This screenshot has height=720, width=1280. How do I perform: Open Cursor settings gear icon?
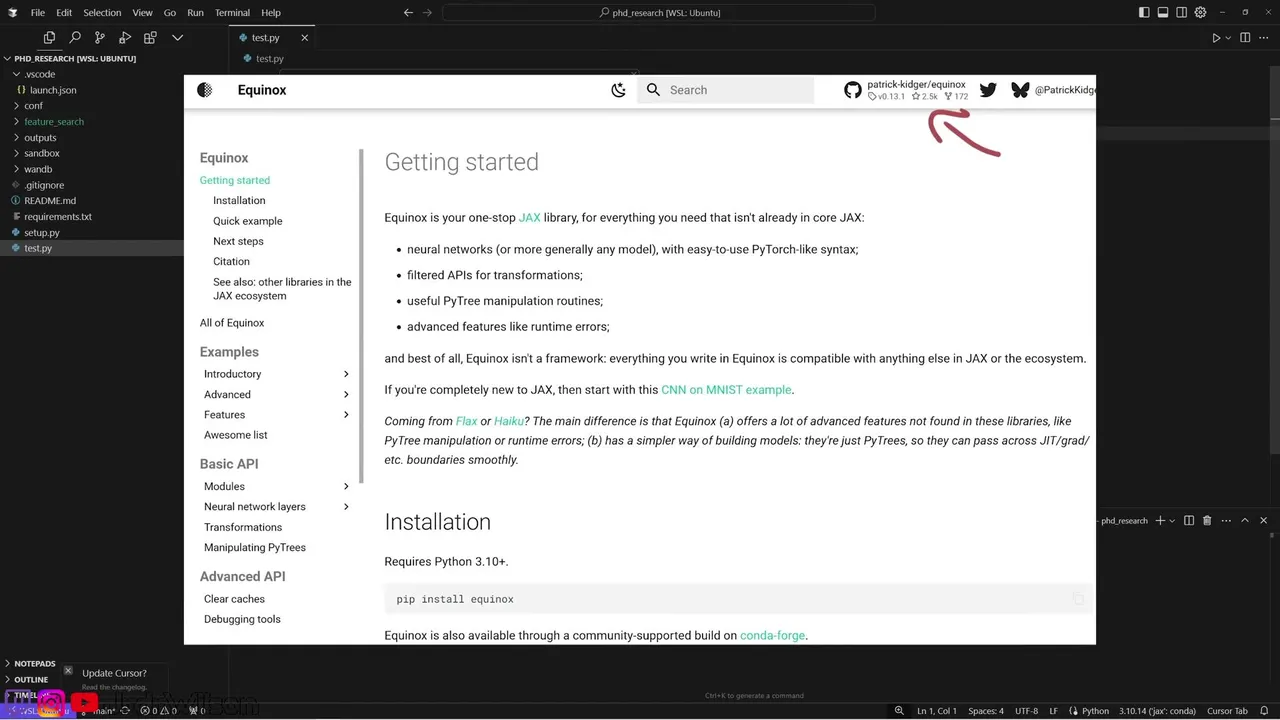pos(1200,13)
